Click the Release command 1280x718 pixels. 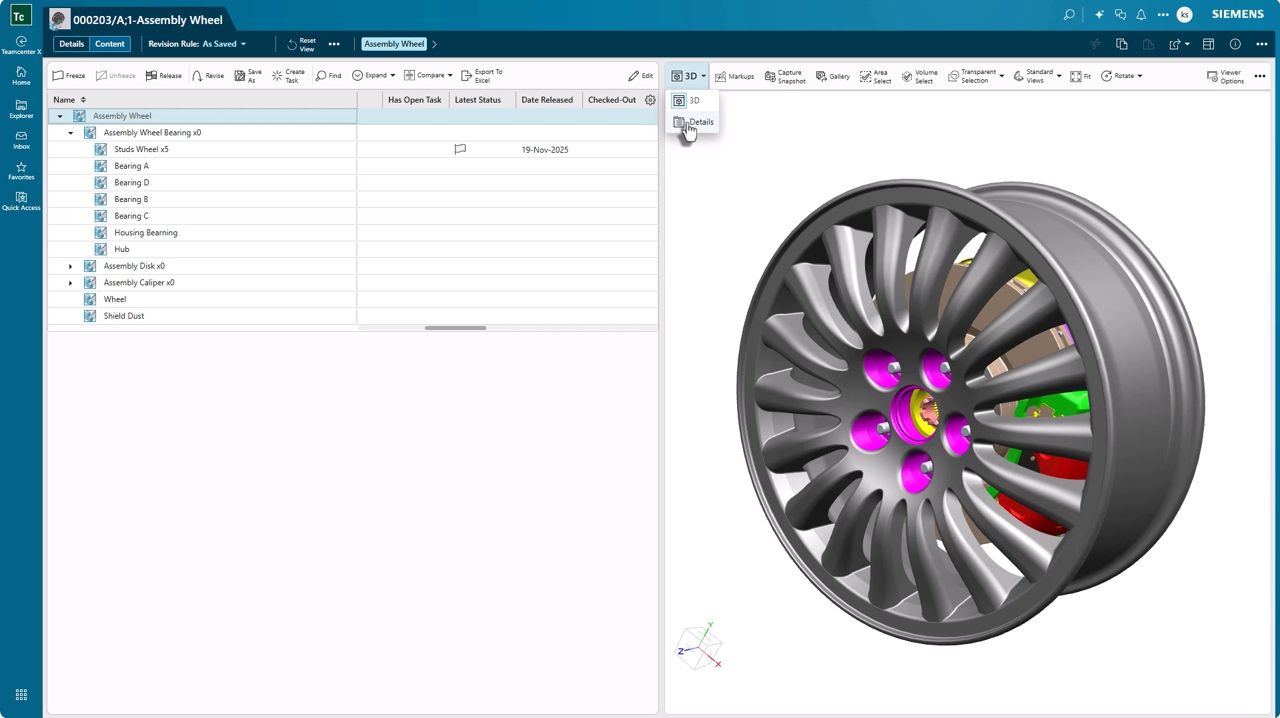(x=164, y=76)
